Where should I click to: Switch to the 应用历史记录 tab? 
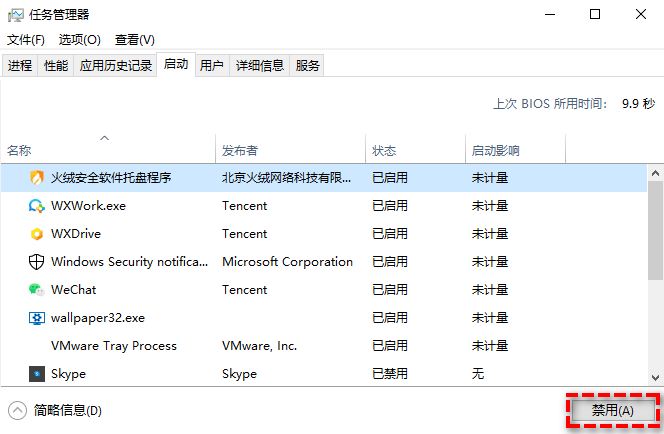[116, 66]
